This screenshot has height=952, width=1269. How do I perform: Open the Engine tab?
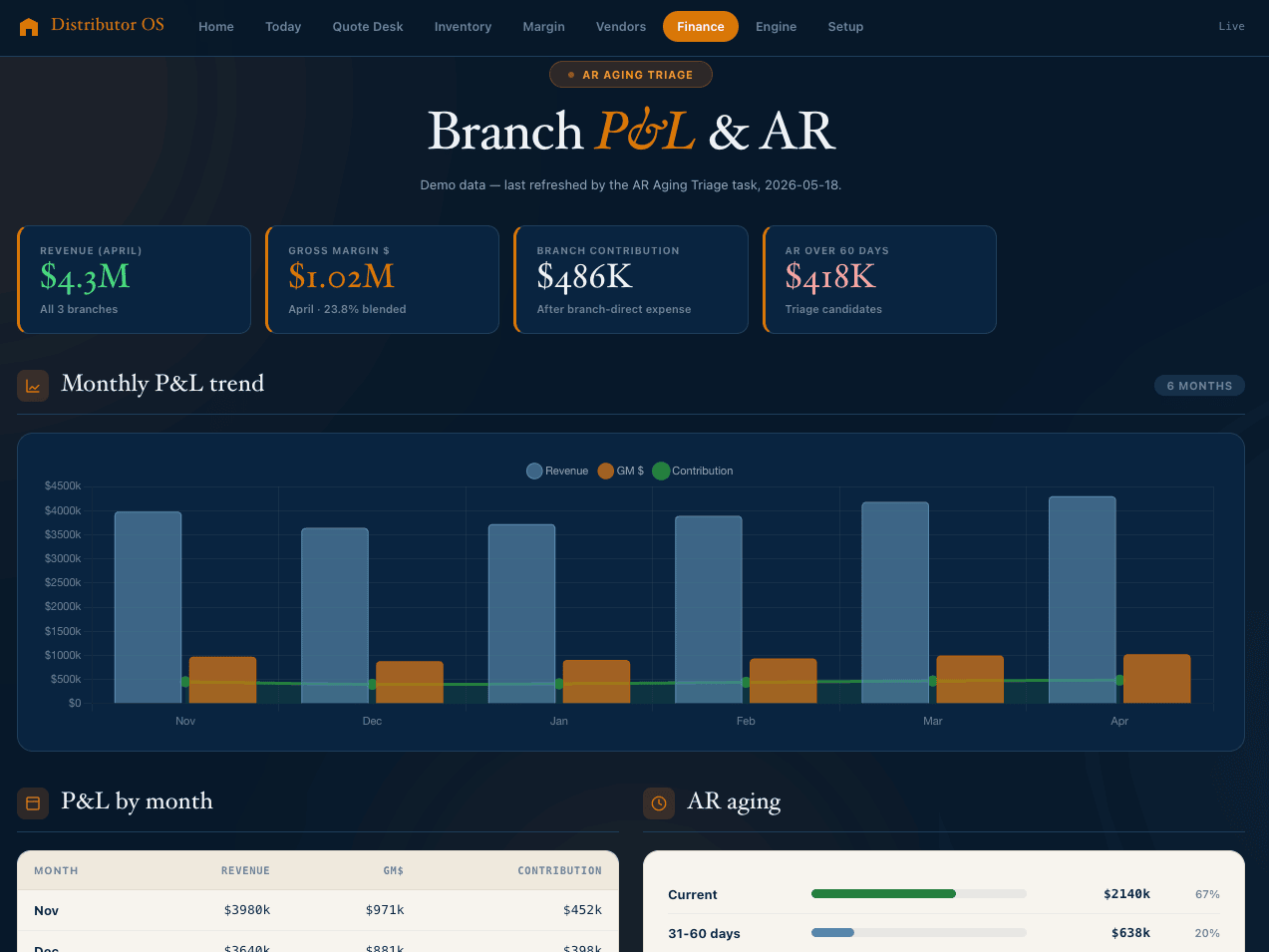coord(776,27)
